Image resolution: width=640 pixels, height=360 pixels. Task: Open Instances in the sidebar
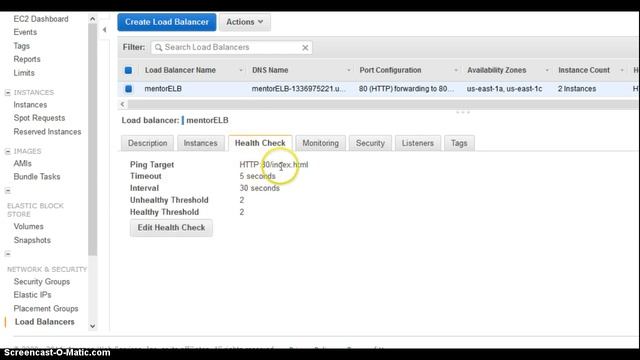(x=30, y=105)
